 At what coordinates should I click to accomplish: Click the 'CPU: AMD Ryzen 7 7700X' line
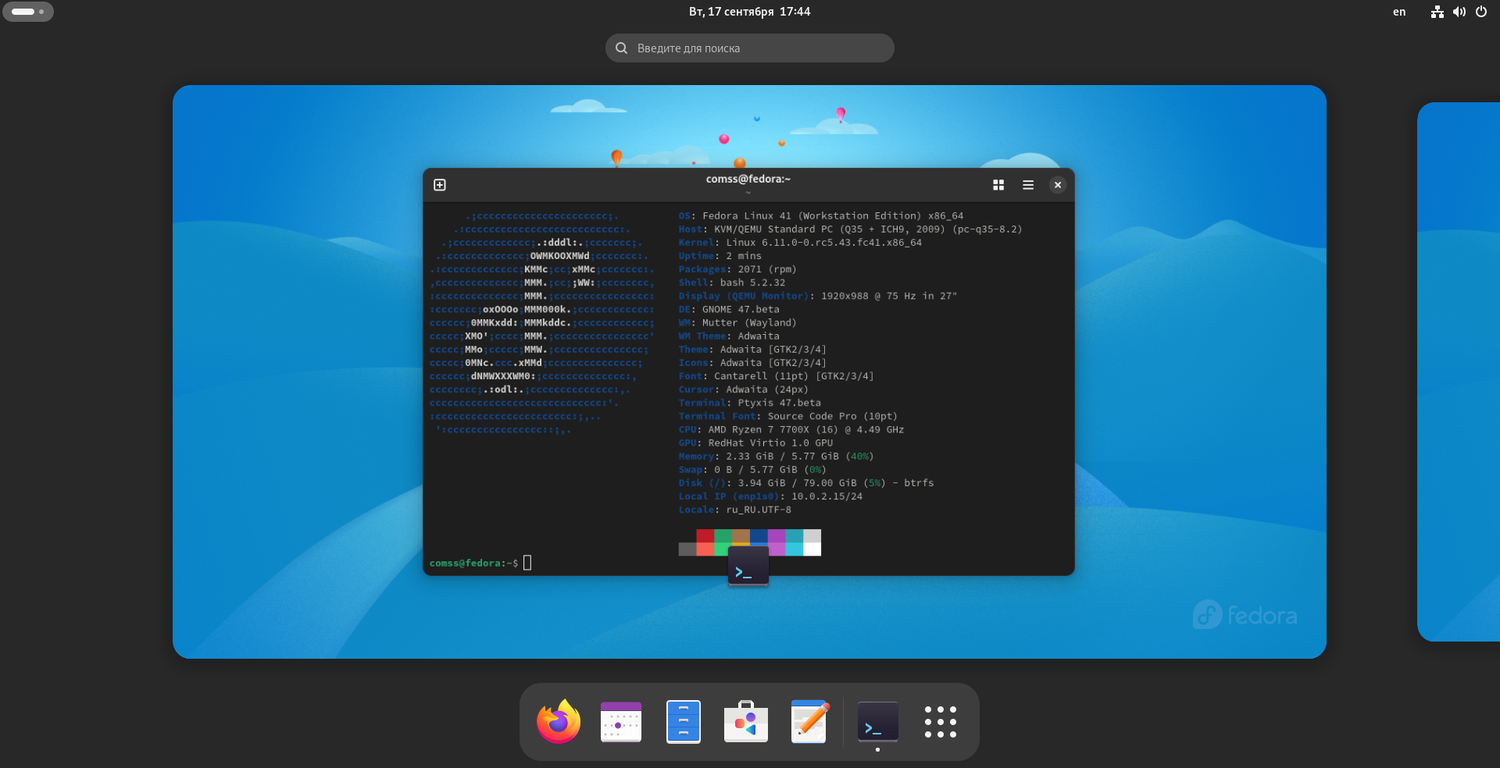point(791,430)
